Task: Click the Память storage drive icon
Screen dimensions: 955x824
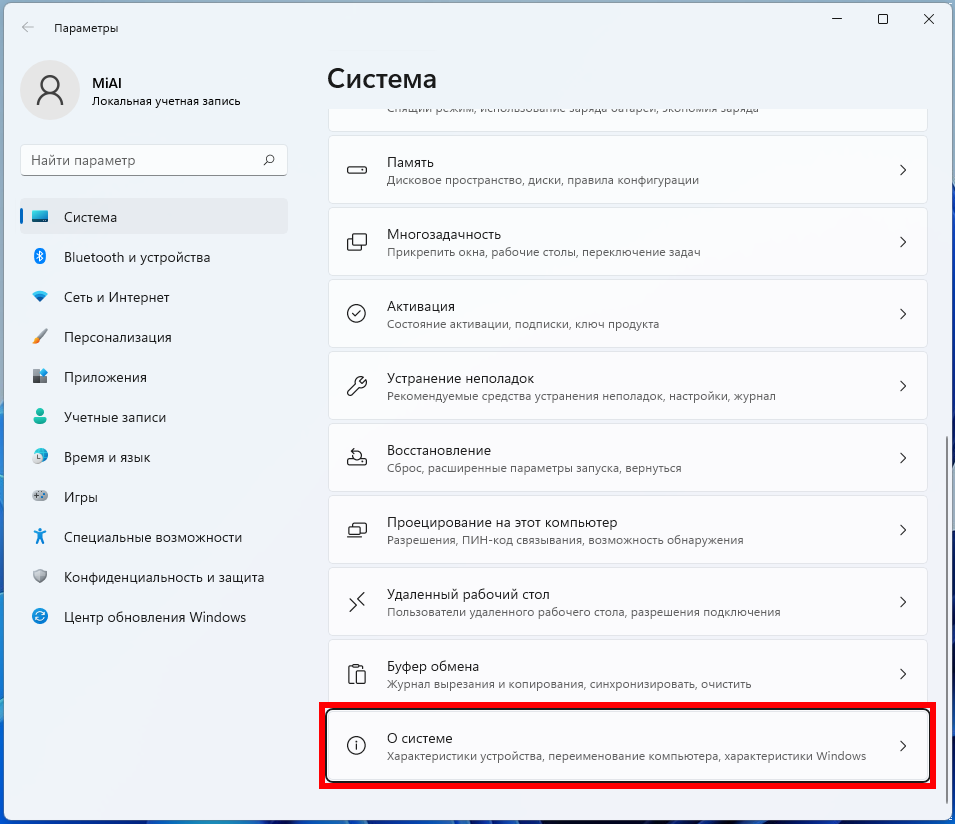Action: tap(356, 171)
